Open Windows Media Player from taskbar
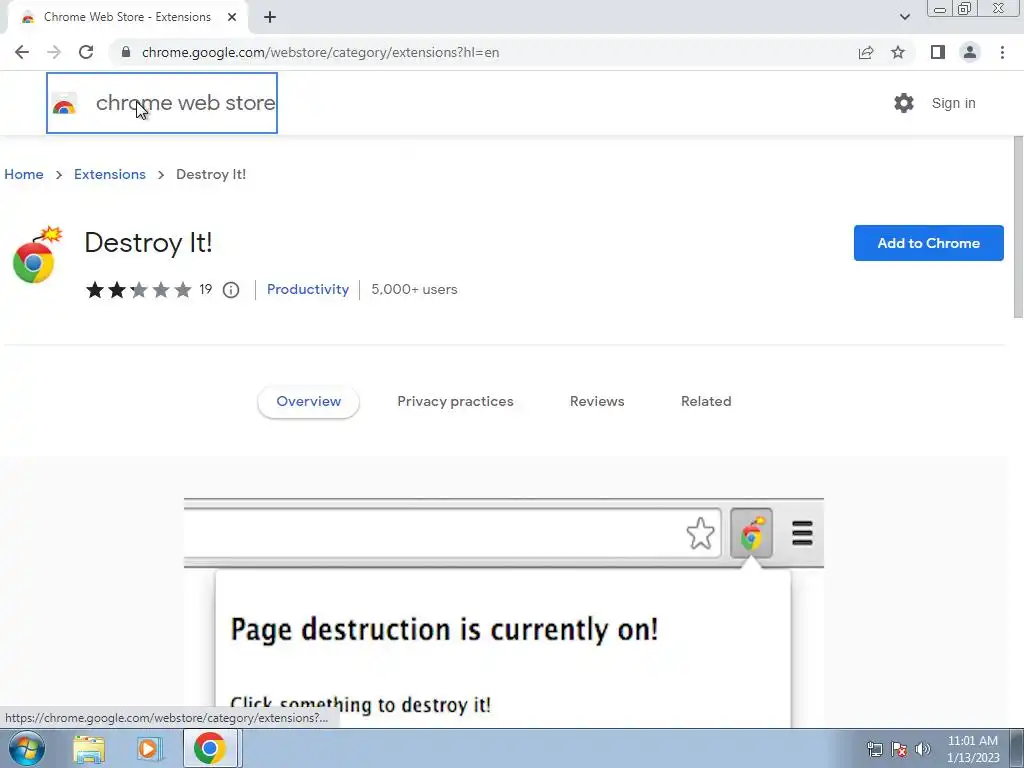Screen dimensions: 1024x768 149,748
